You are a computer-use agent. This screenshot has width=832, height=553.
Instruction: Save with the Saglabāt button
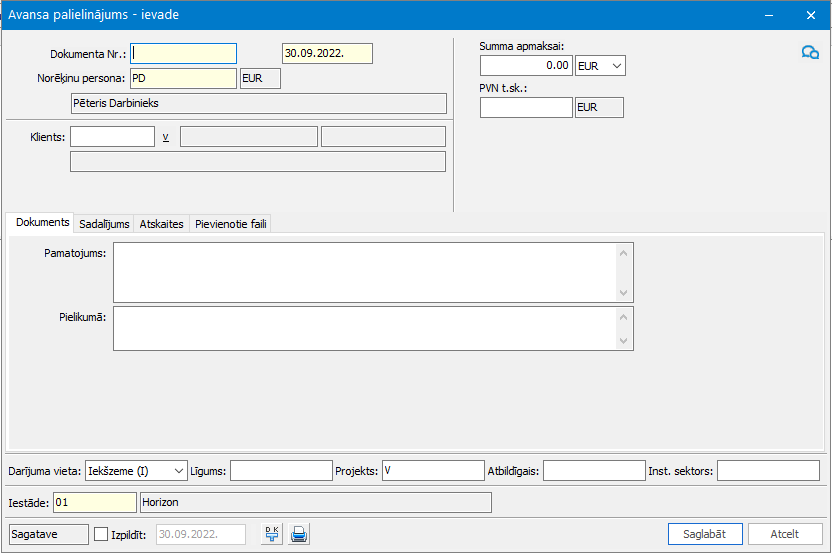[705, 534]
